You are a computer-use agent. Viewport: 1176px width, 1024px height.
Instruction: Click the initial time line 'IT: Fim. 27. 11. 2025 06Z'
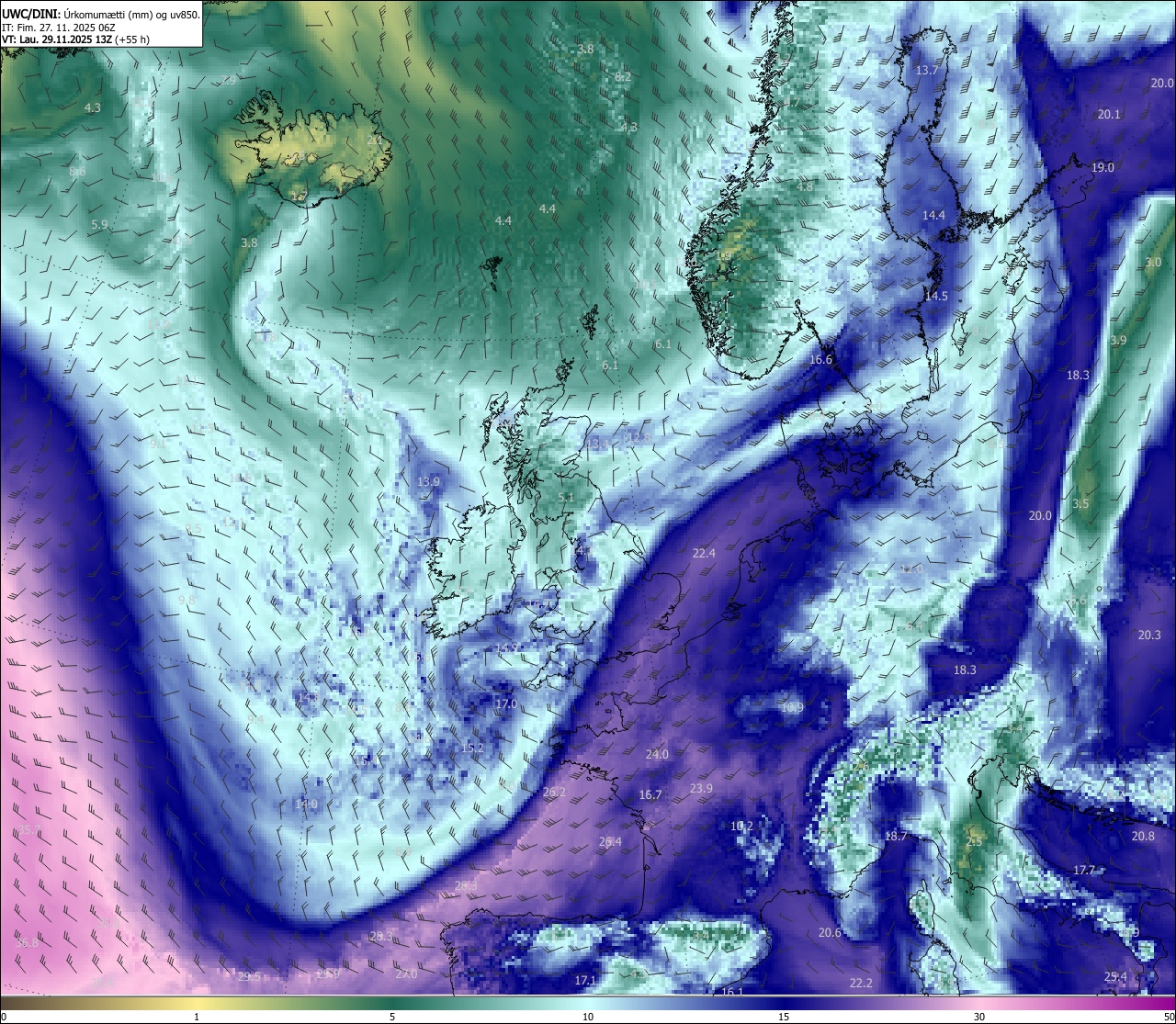click(59, 28)
